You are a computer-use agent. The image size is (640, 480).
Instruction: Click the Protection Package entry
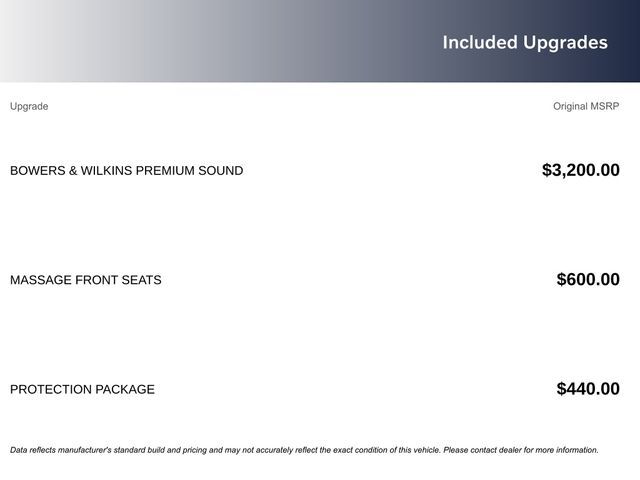coord(82,389)
